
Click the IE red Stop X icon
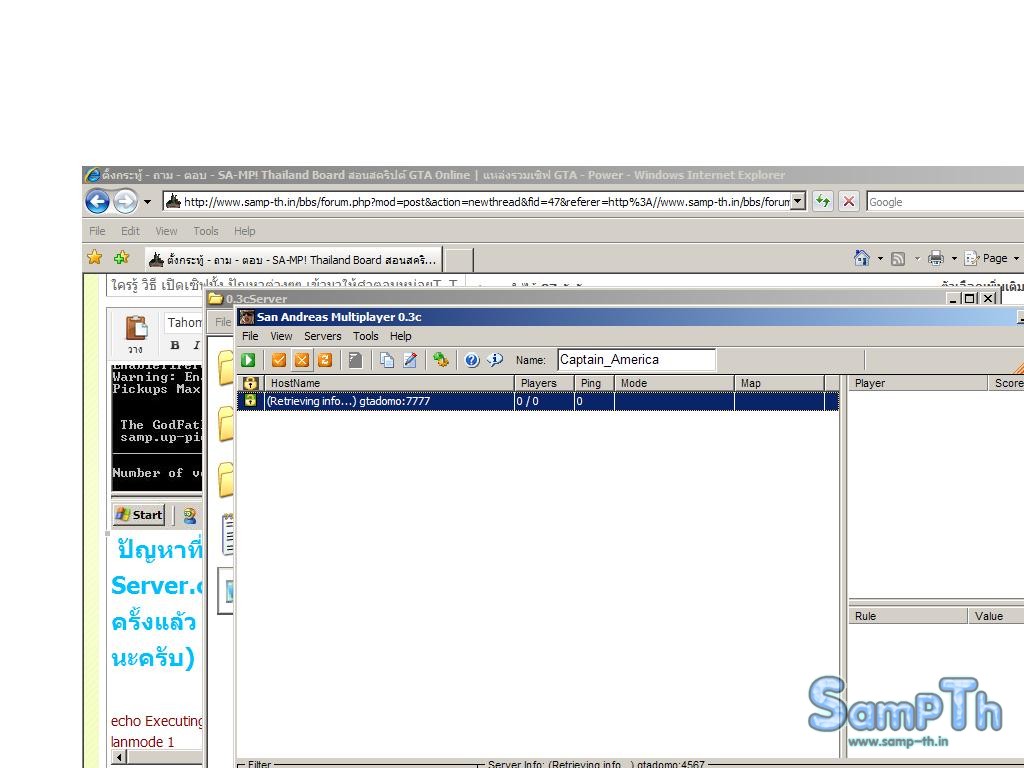point(849,201)
